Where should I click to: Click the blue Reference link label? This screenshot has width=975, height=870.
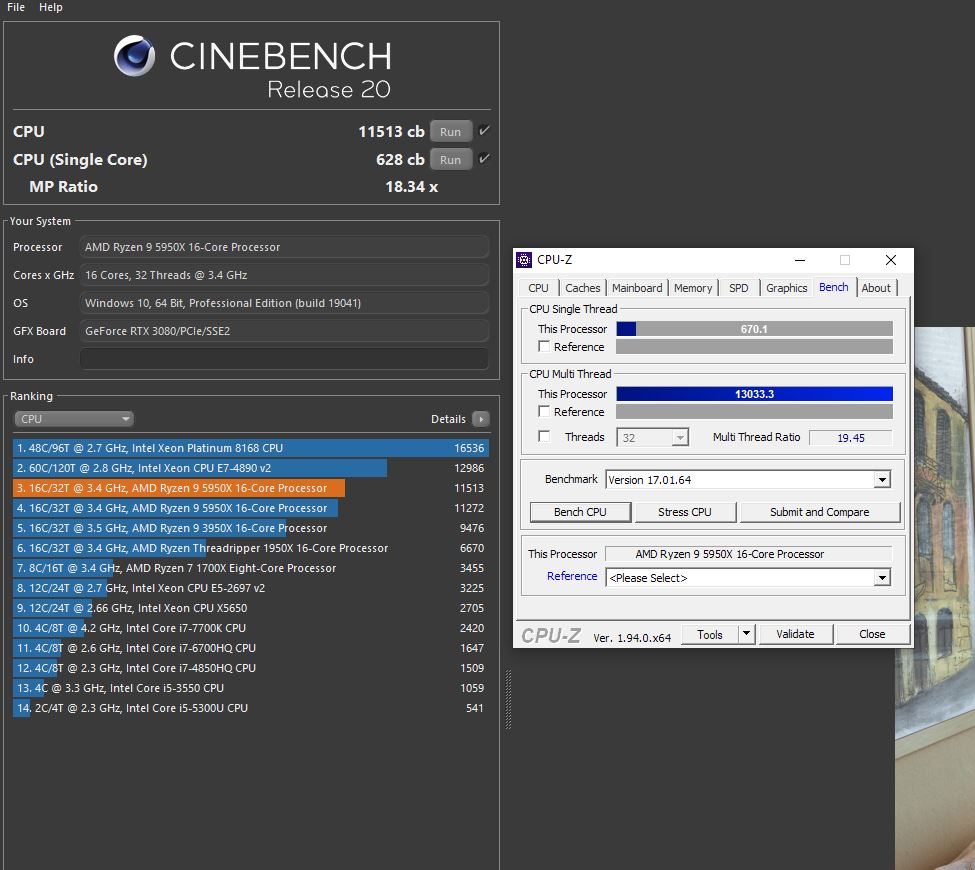point(571,576)
